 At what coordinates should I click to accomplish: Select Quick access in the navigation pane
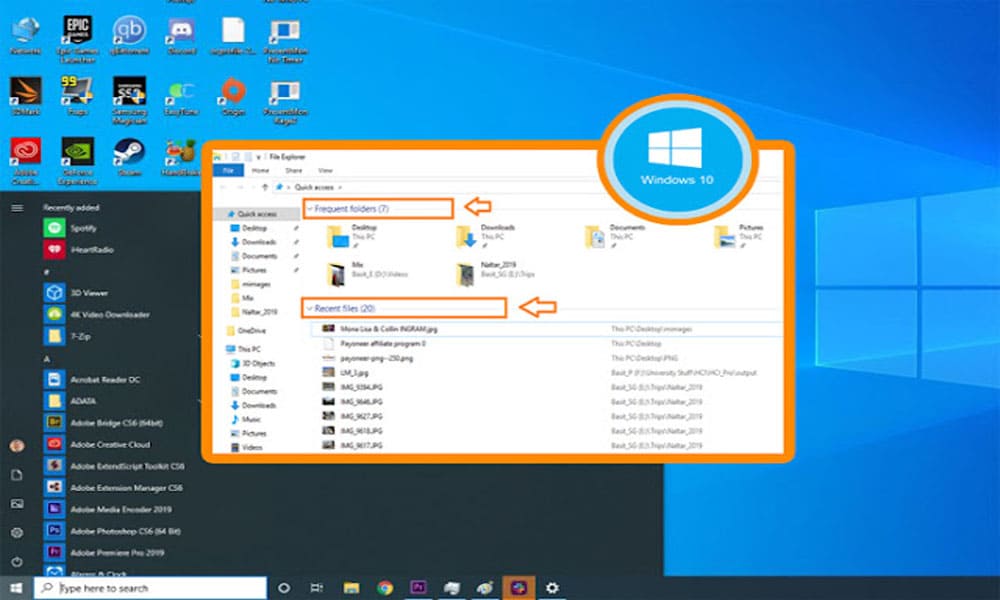257,214
